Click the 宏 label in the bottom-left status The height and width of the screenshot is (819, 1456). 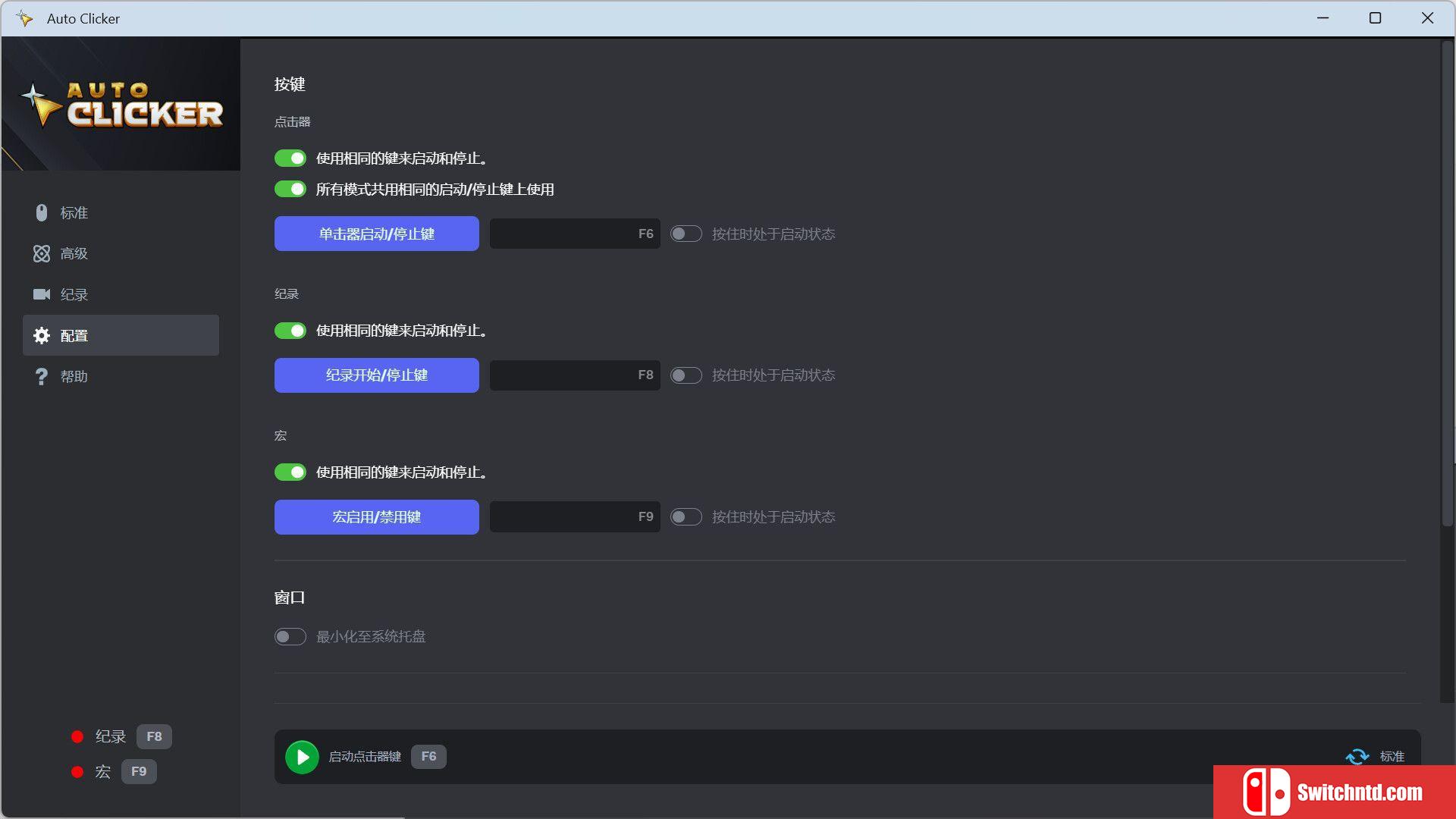coord(103,772)
